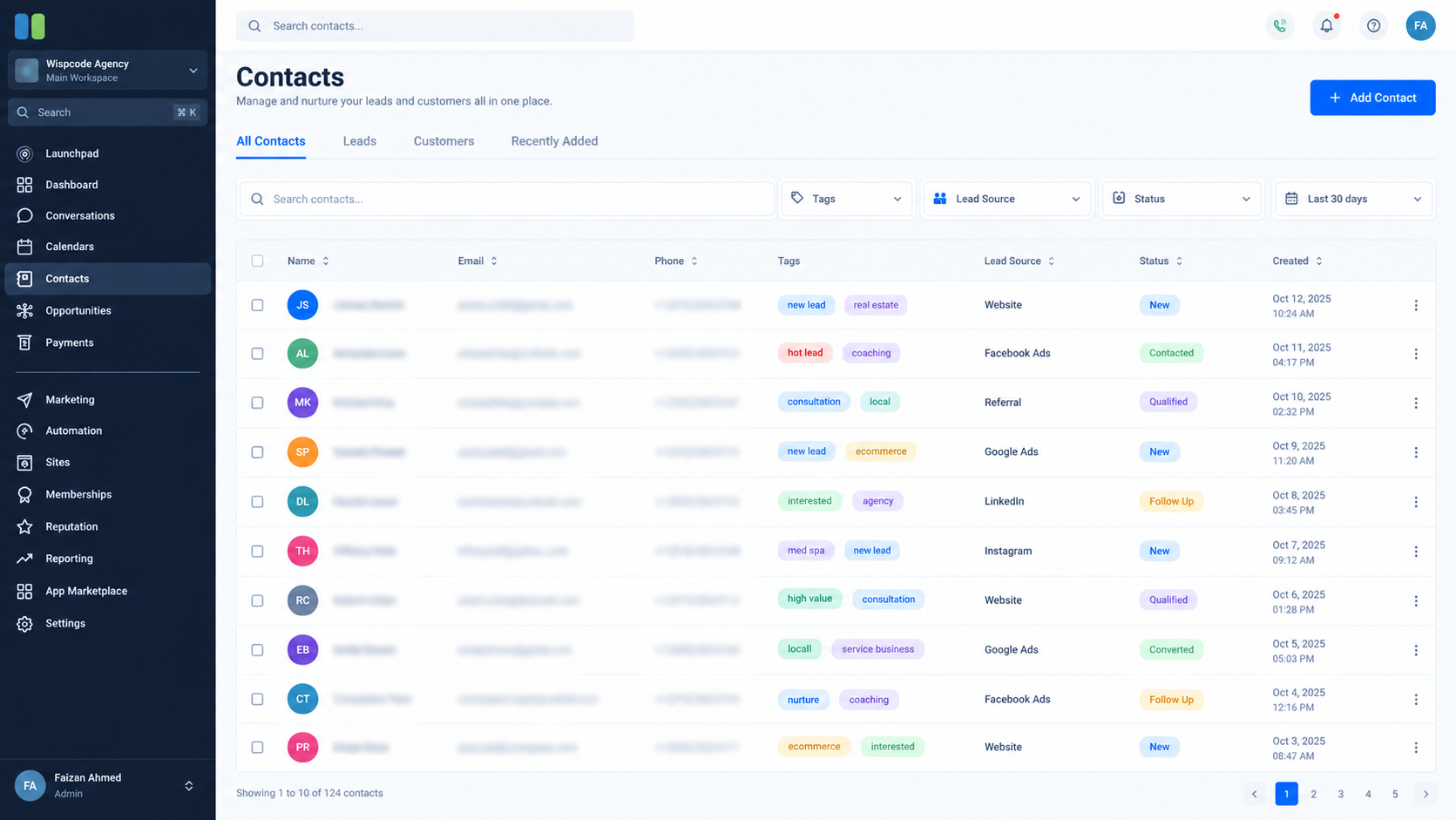
Task: Click the help question mark icon
Action: (1373, 26)
